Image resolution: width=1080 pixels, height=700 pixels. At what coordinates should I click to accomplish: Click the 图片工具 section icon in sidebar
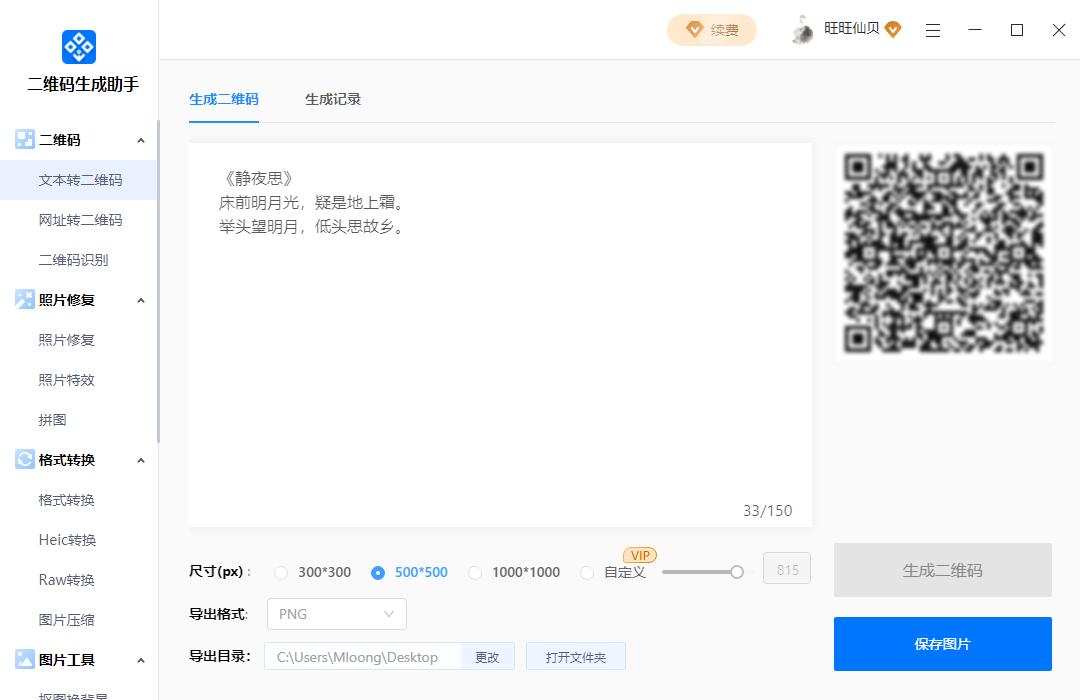pyautogui.click(x=25, y=659)
